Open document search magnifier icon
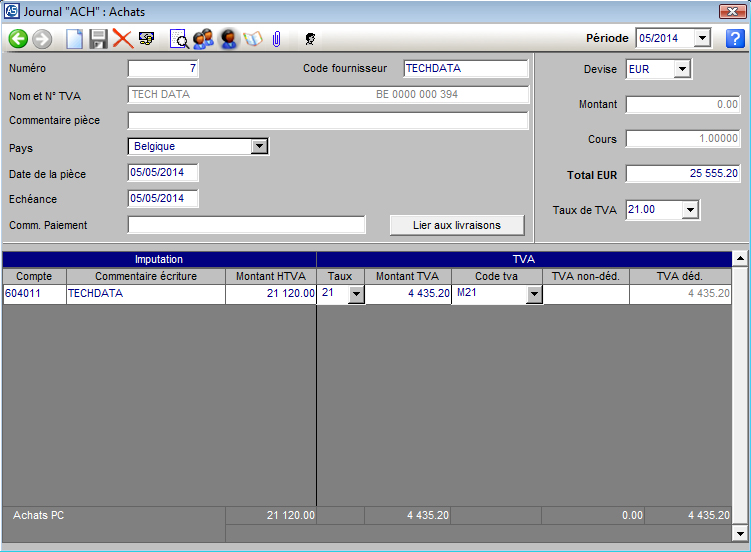This screenshot has width=751, height=552. pyautogui.click(x=179, y=39)
